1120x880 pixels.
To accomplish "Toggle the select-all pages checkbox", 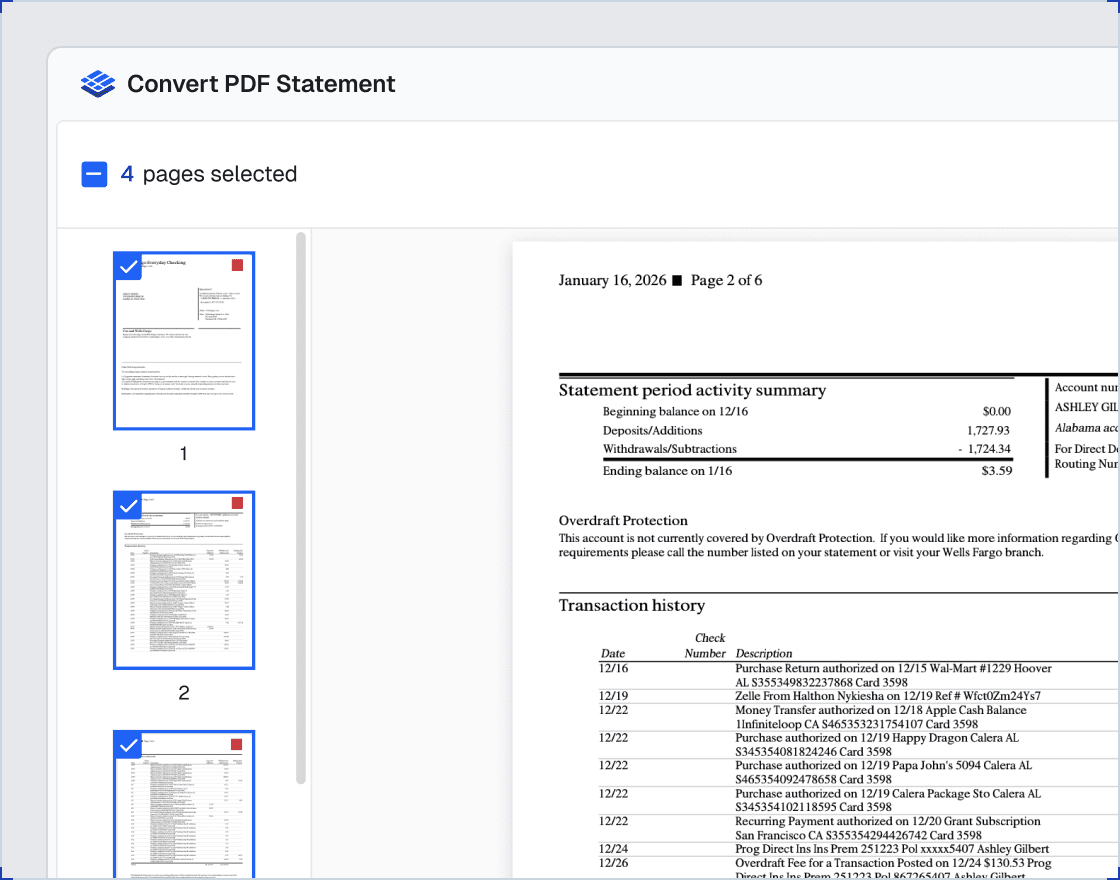I will pyautogui.click(x=94, y=174).
